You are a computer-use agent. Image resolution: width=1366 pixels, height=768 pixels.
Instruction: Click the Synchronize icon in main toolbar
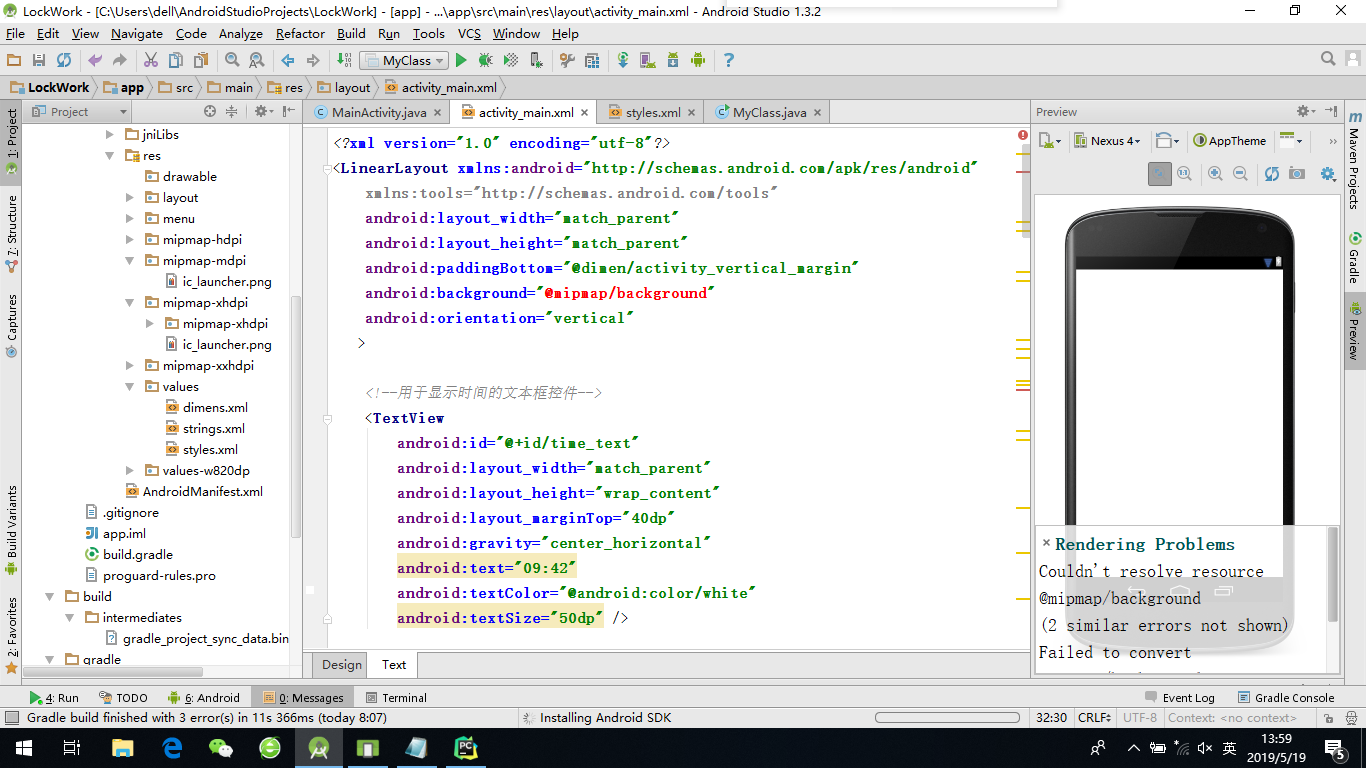(x=64, y=61)
